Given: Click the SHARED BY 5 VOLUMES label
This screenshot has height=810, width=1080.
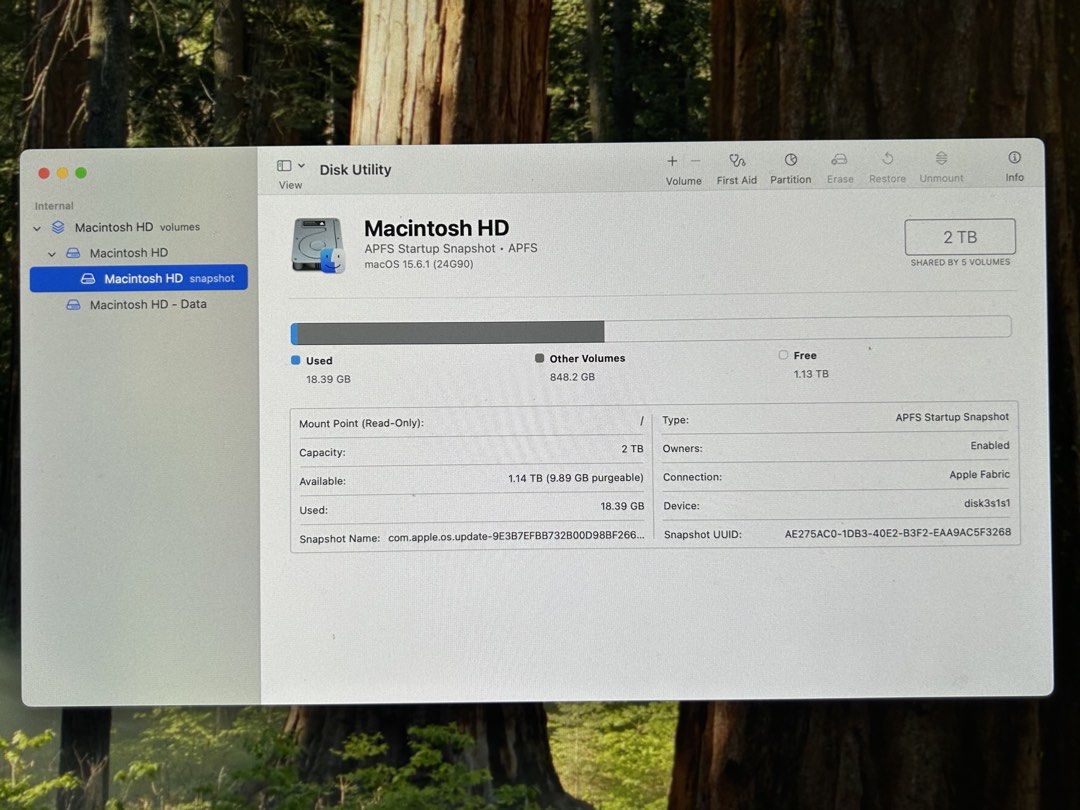Looking at the screenshot, I should (x=960, y=262).
